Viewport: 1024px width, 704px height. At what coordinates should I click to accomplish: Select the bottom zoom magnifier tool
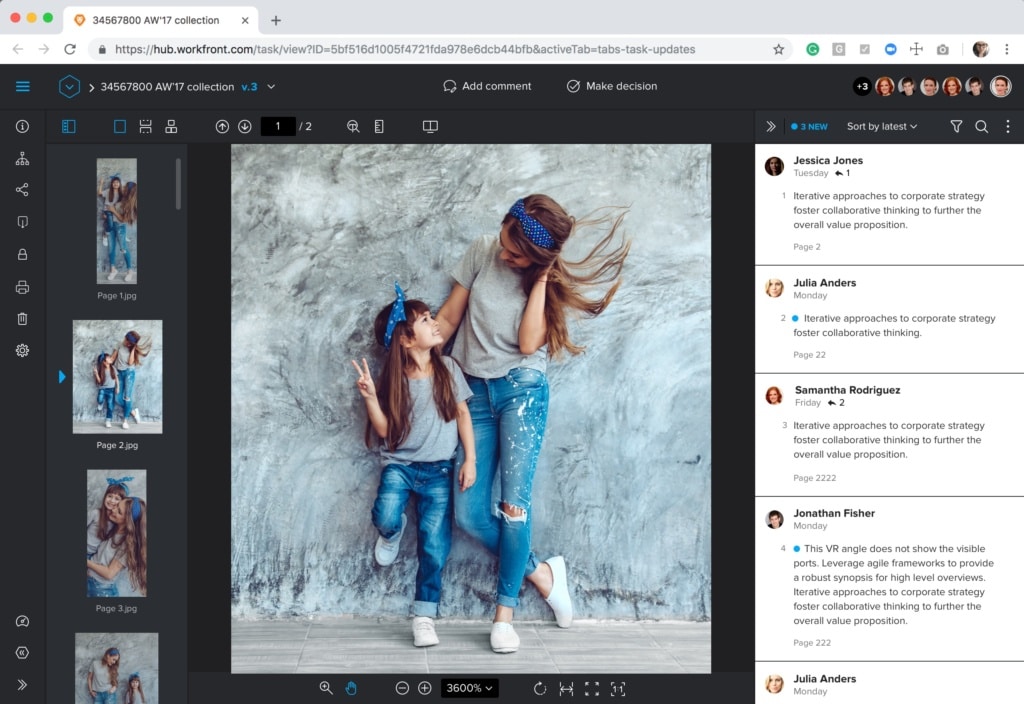tap(326, 688)
